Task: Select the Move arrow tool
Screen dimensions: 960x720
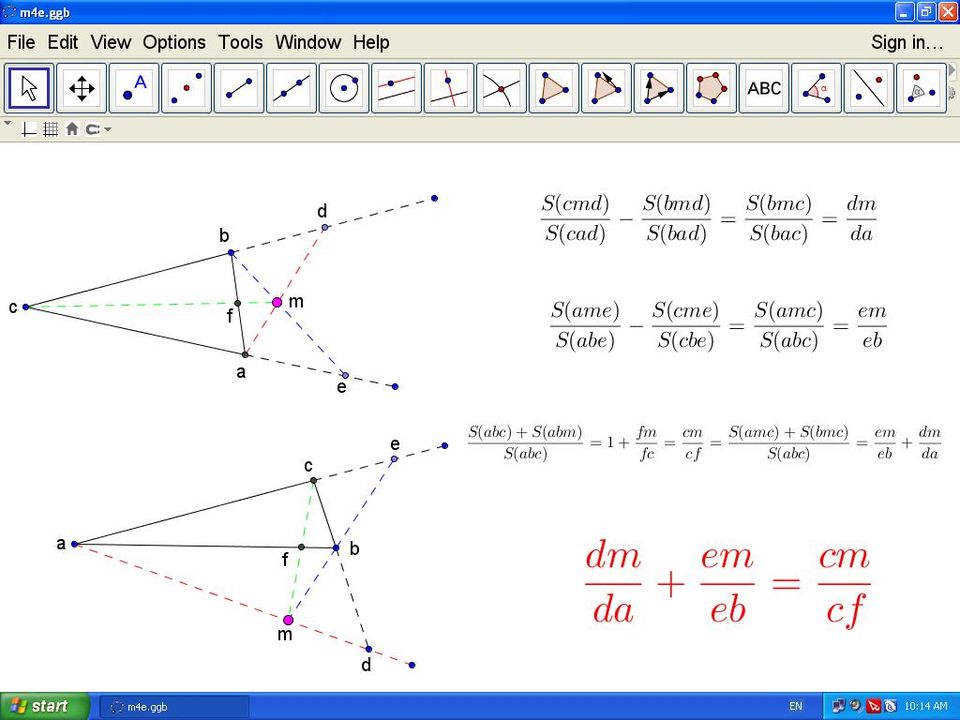Action: (x=30, y=89)
